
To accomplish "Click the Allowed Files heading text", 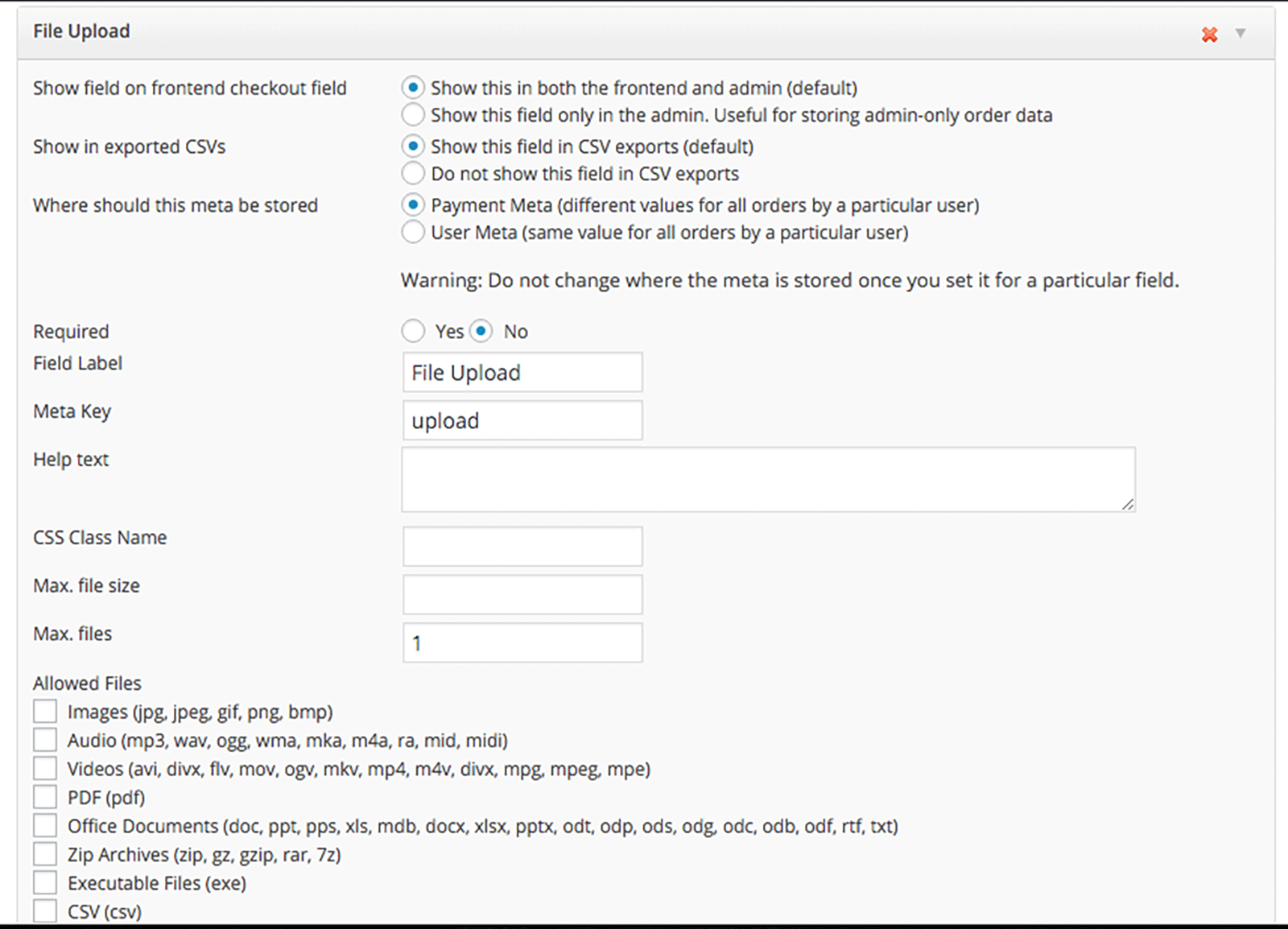I will [87, 683].
